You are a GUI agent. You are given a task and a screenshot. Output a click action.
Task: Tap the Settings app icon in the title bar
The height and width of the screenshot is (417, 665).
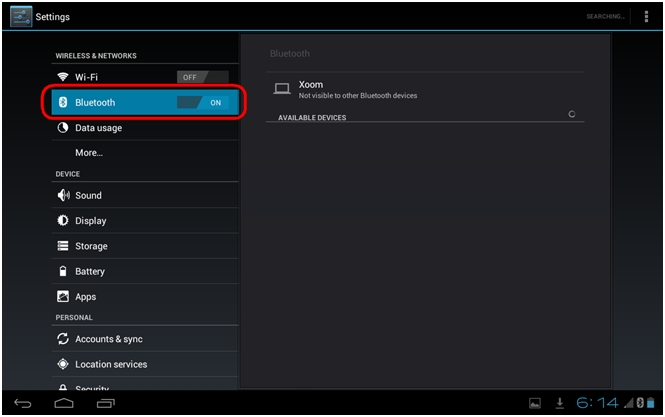click(21, 17)
